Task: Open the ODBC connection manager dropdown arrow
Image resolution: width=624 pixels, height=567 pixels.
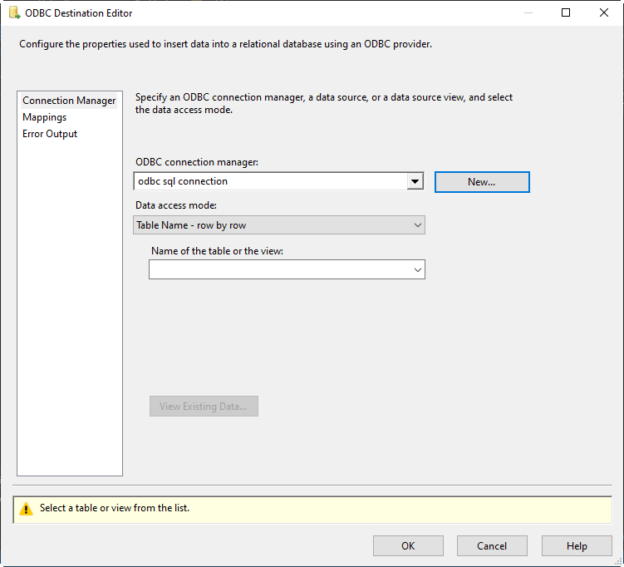Action: [x=415, y=181]
